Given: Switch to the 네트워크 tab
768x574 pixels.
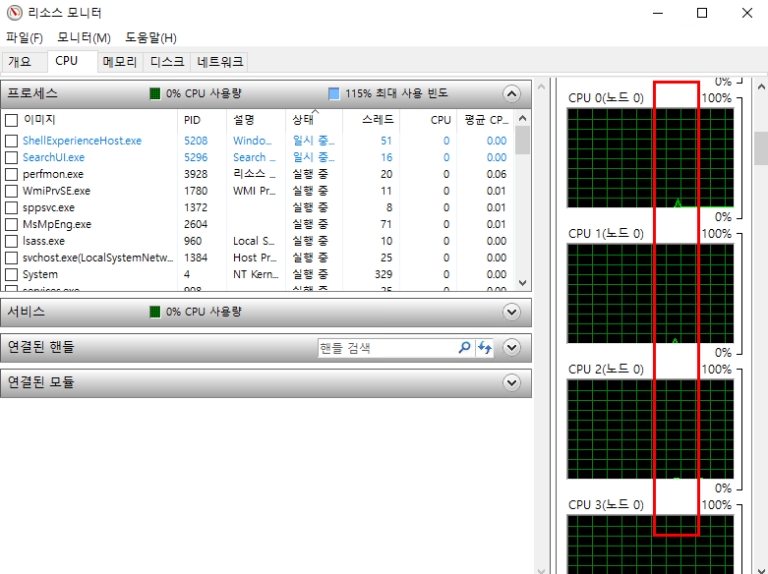Looking at the screenshot, I should tap(220, 62).
